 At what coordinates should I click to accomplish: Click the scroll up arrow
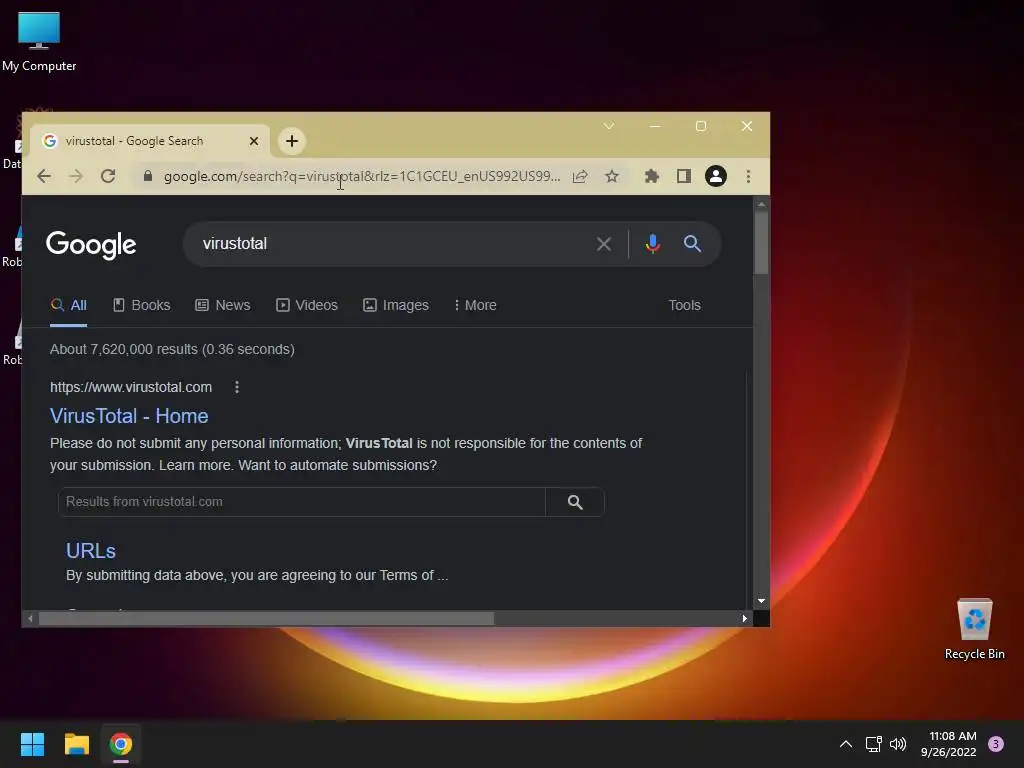tap(761, 204)
